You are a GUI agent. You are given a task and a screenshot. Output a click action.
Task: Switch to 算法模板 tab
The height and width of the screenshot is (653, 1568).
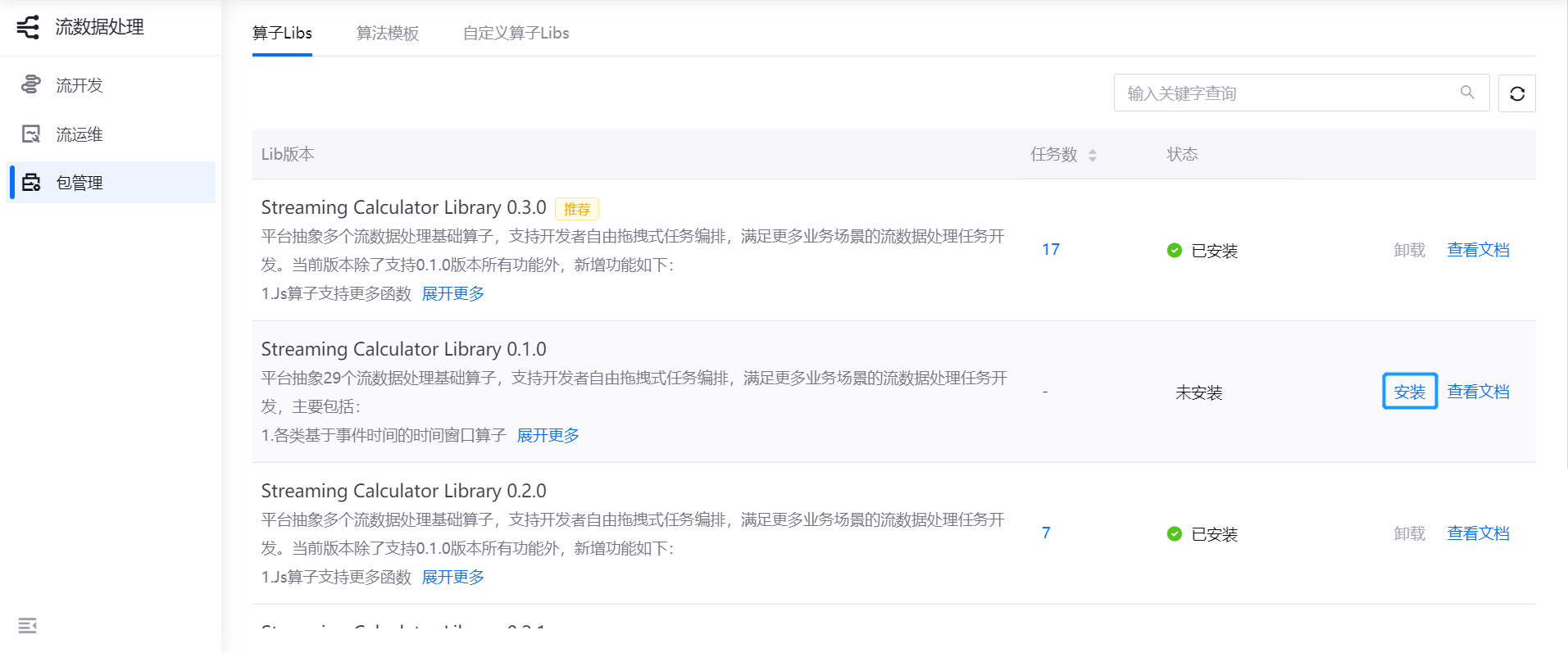coord(388,33)
